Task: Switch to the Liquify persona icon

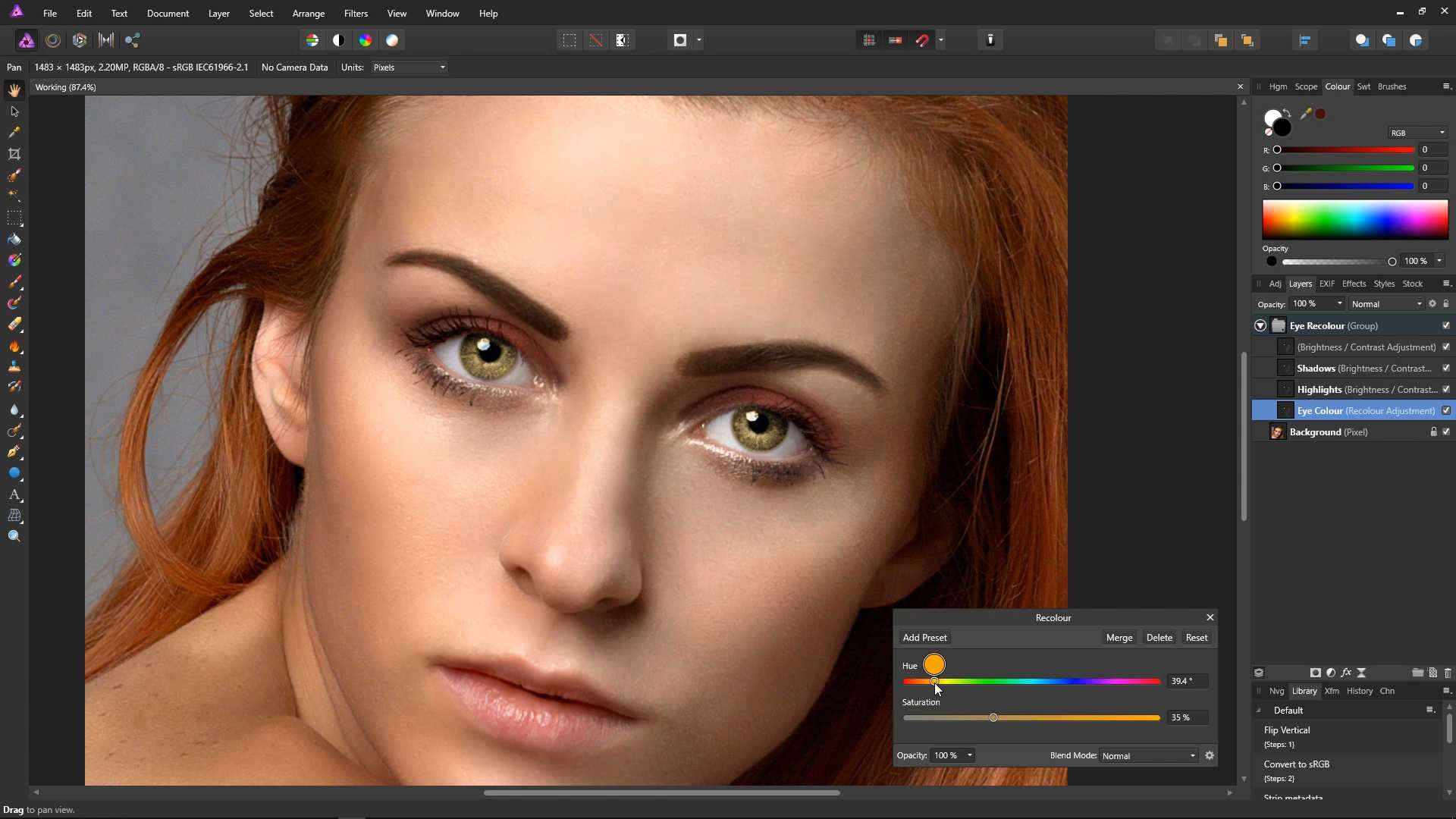Action: 53,40
